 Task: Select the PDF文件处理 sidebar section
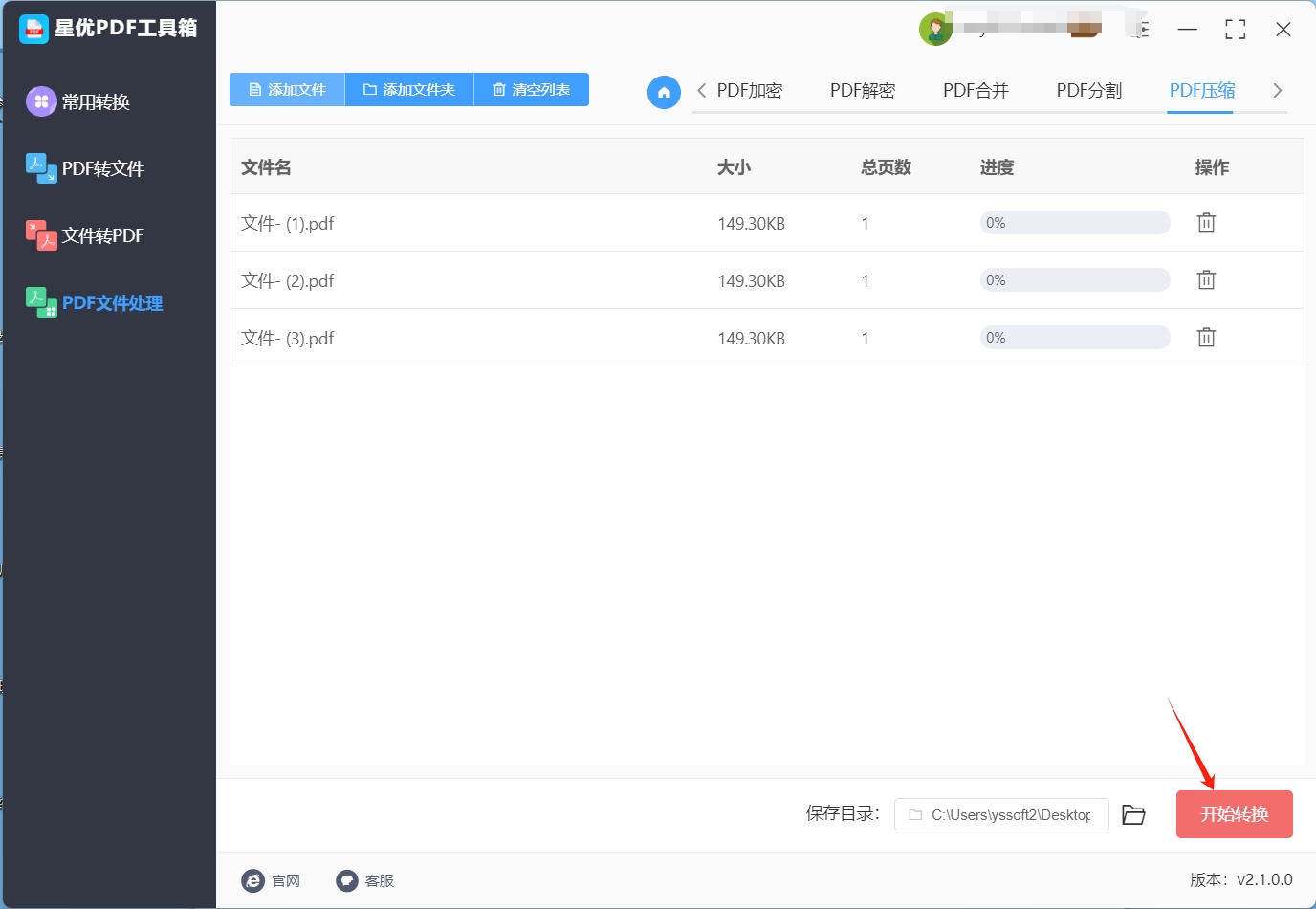click(x=94, y=302)
